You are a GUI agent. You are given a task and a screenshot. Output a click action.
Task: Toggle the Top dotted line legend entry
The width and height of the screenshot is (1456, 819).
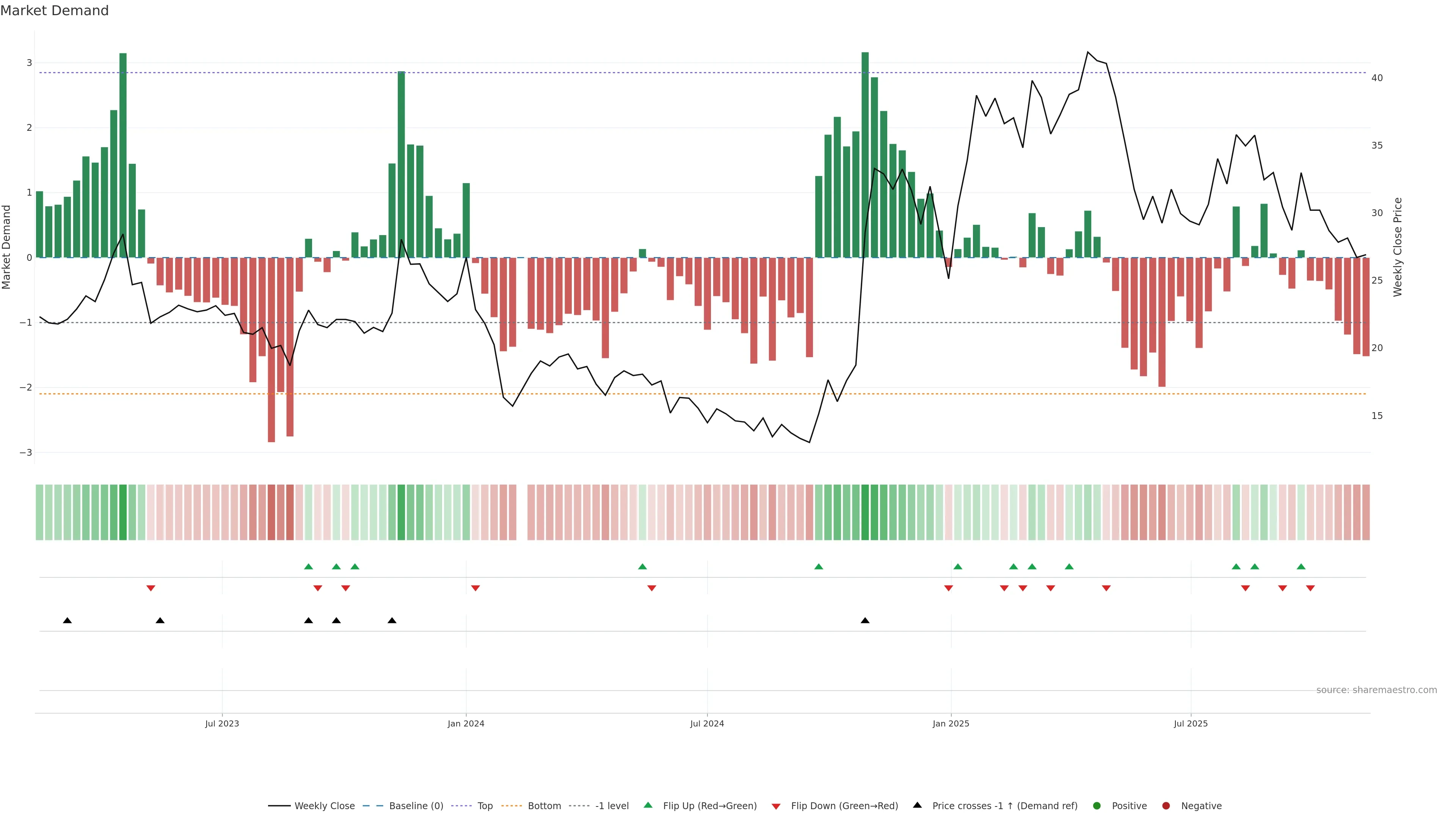coord(485,805)
